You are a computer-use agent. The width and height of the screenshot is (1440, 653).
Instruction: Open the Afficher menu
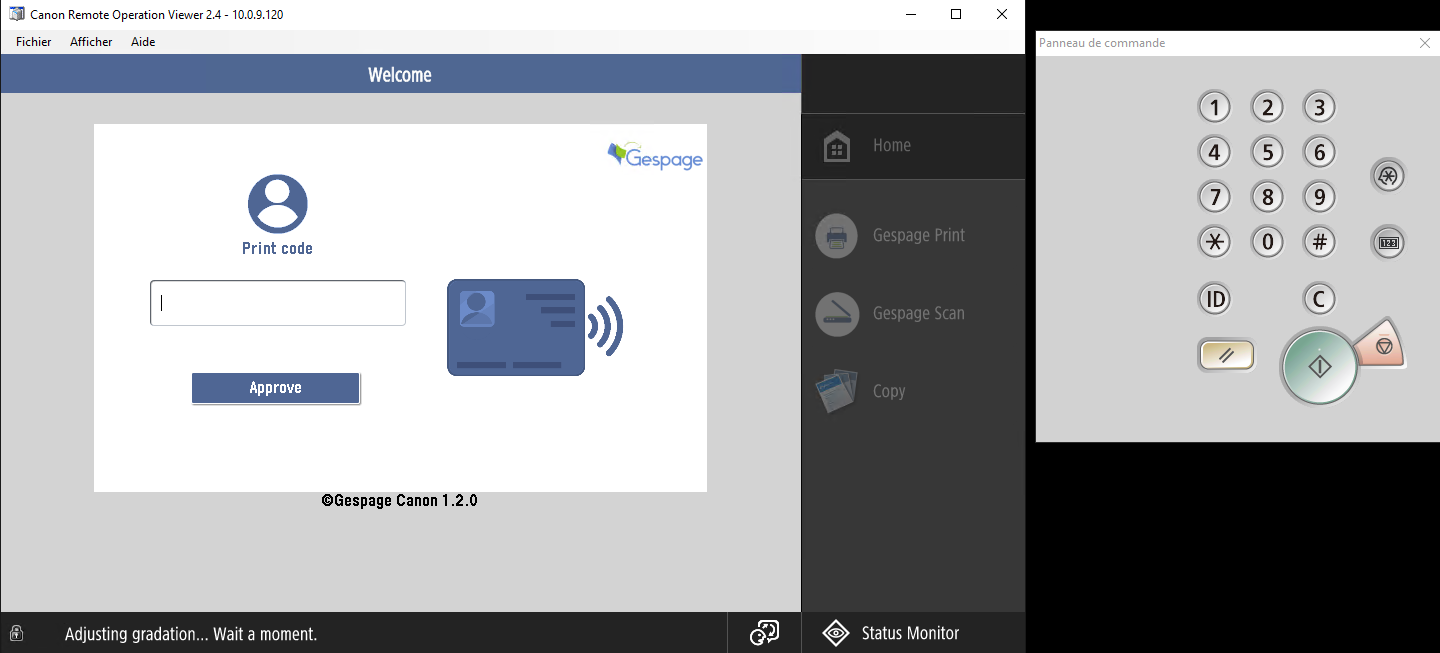click(x=91, y=42)
